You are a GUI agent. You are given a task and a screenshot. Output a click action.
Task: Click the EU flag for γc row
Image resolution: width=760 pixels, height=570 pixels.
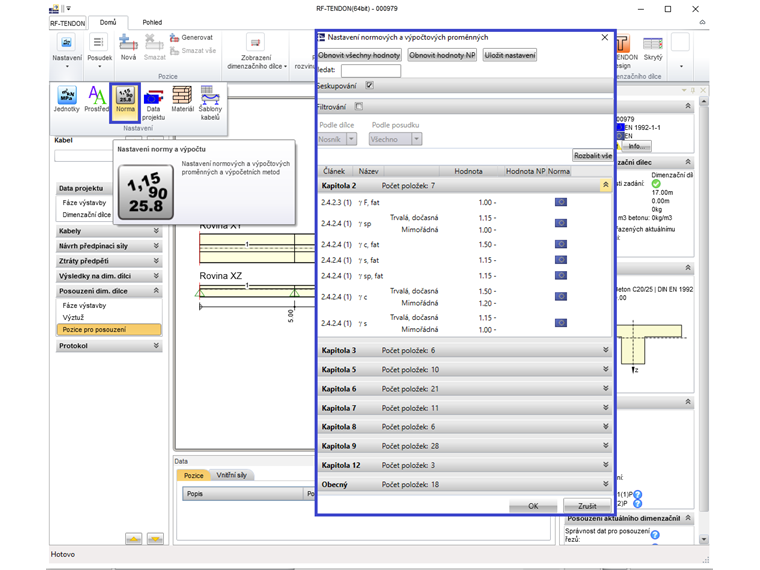[x=561, y=296]
